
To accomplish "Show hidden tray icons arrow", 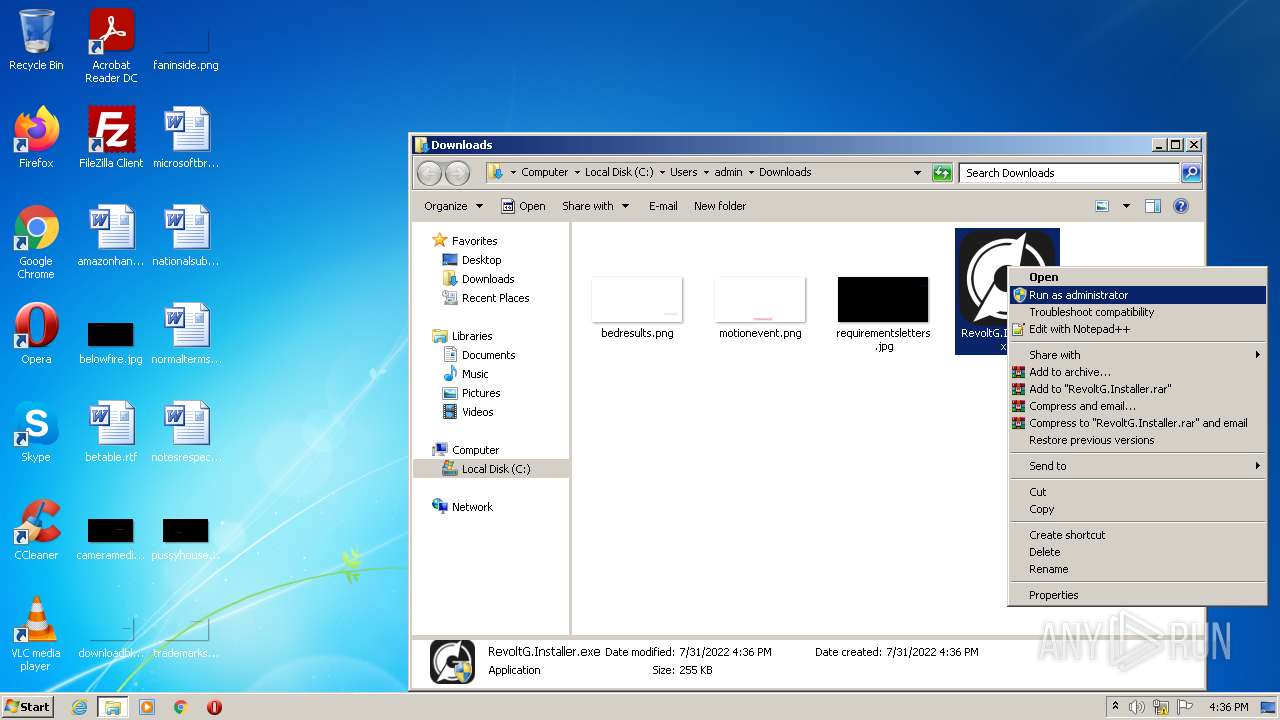I will (1114, 707).
